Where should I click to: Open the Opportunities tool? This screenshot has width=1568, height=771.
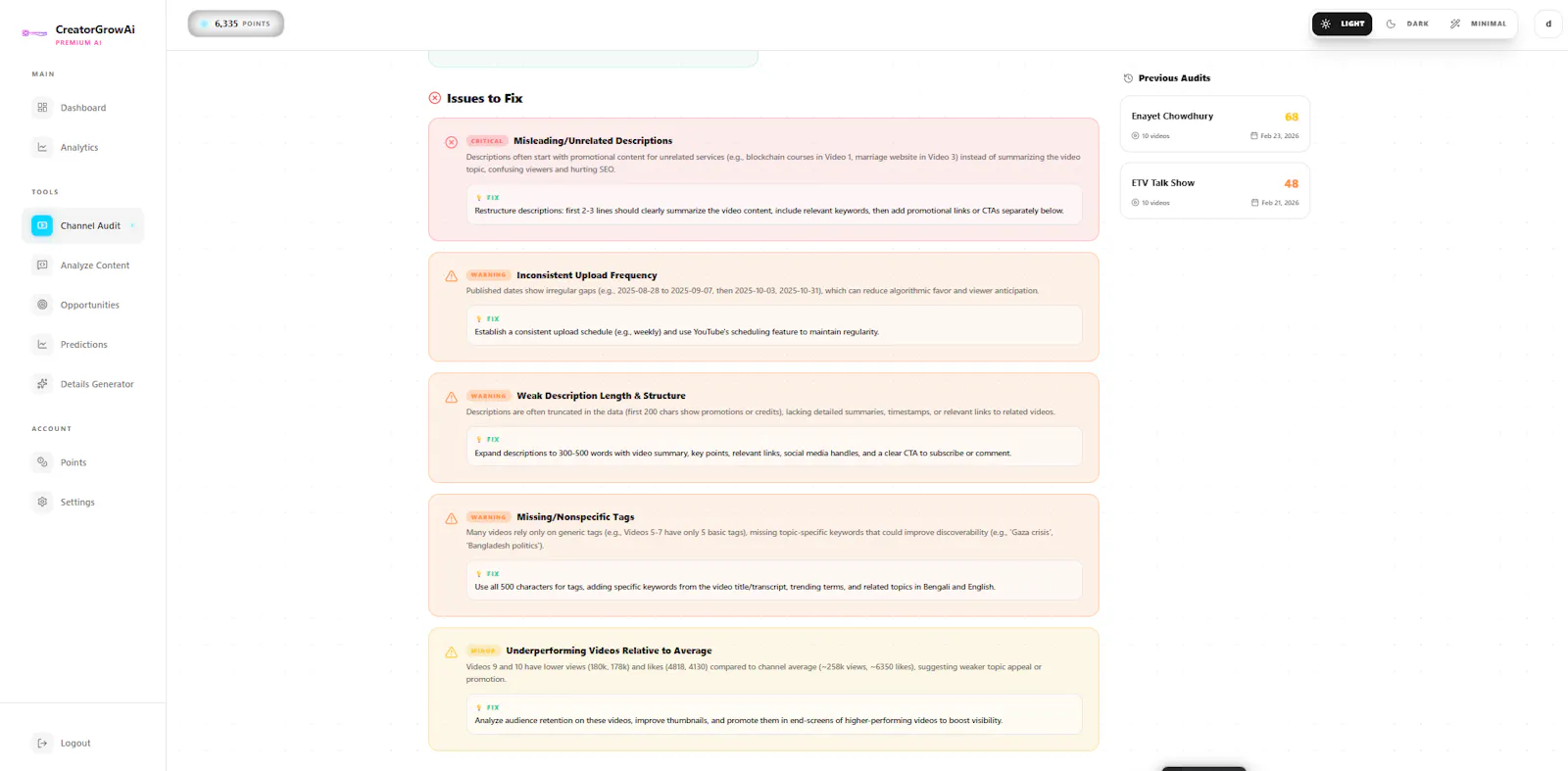83,306
